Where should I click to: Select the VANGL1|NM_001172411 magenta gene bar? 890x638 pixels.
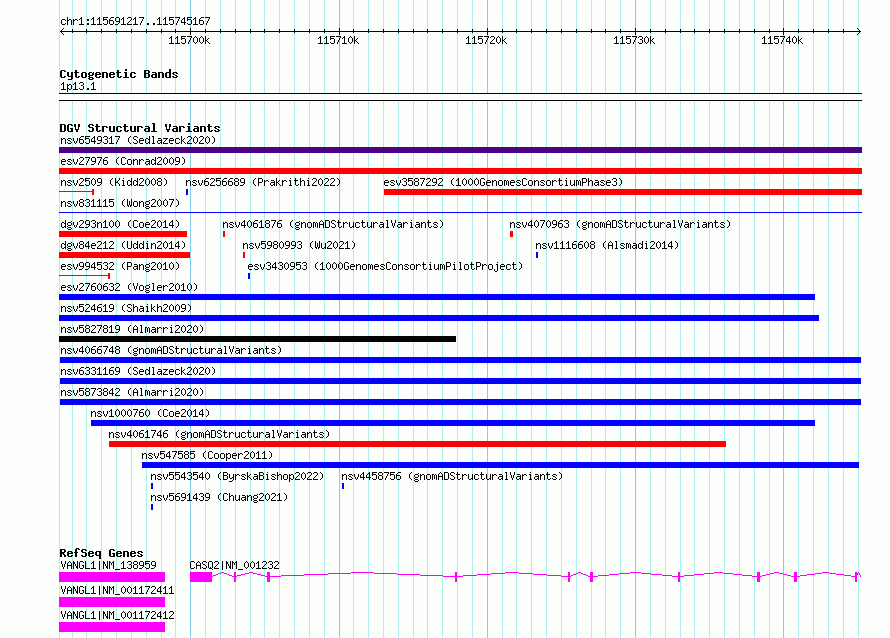pyautogui.click(x=112, y=602)
